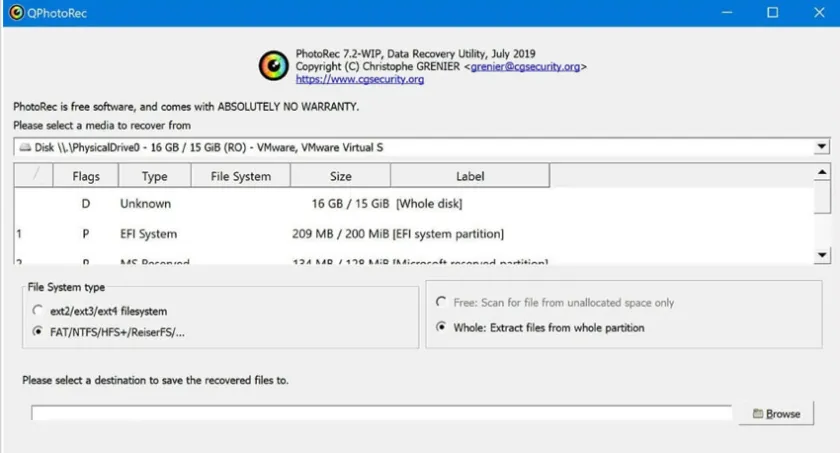Image resolution: width=840 pixels, height=453 pixels.
Task: Select ext2/ext3/ext4 filesystem radio button
Action: coord(39,311)
